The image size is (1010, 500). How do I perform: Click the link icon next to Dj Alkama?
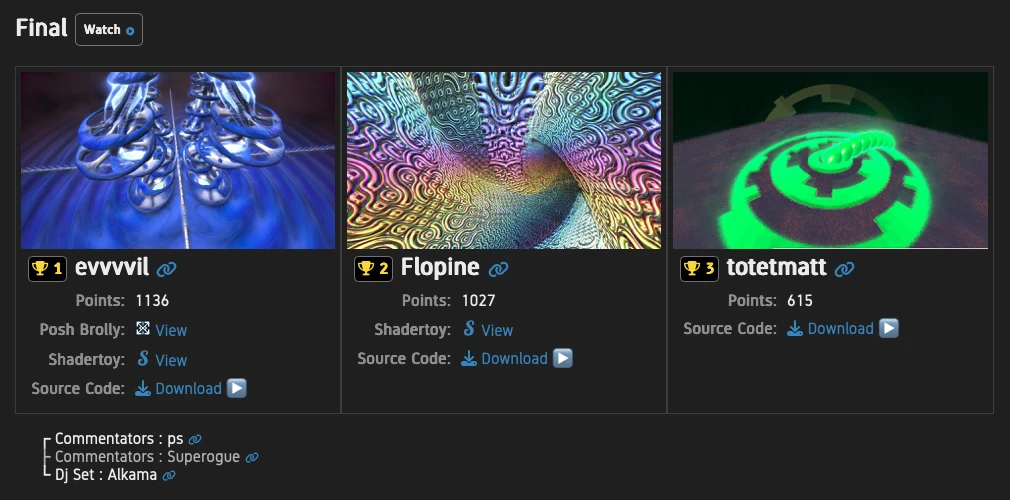tap(169, 475)
